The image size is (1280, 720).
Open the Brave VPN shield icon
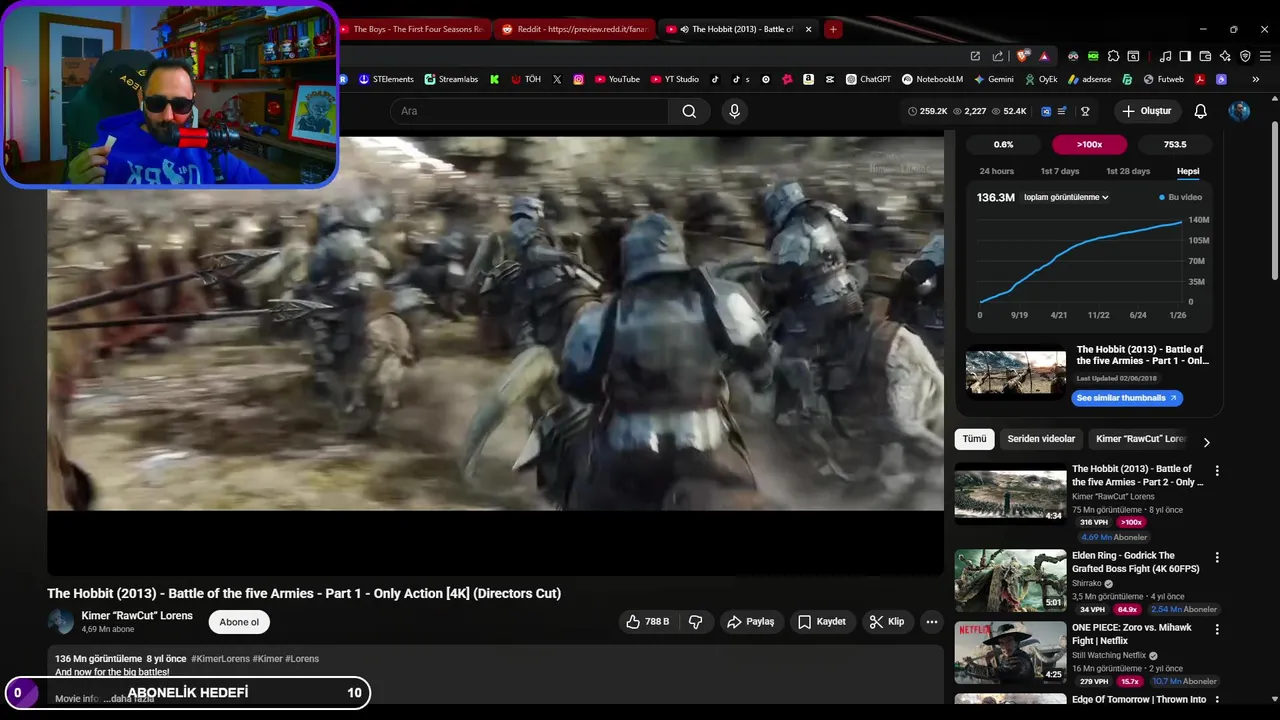tap(1245, 56)
